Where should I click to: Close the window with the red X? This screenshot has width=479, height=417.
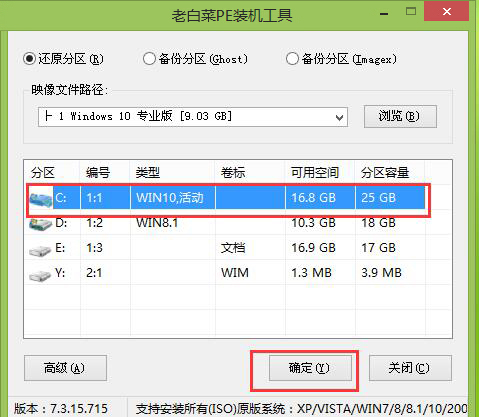pos(447,11)
